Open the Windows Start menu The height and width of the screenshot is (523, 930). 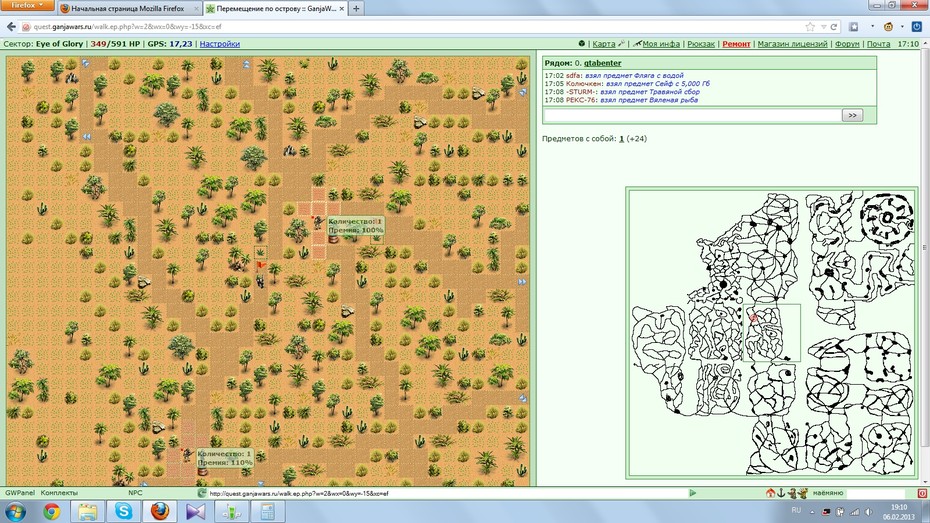click(15, 511)
